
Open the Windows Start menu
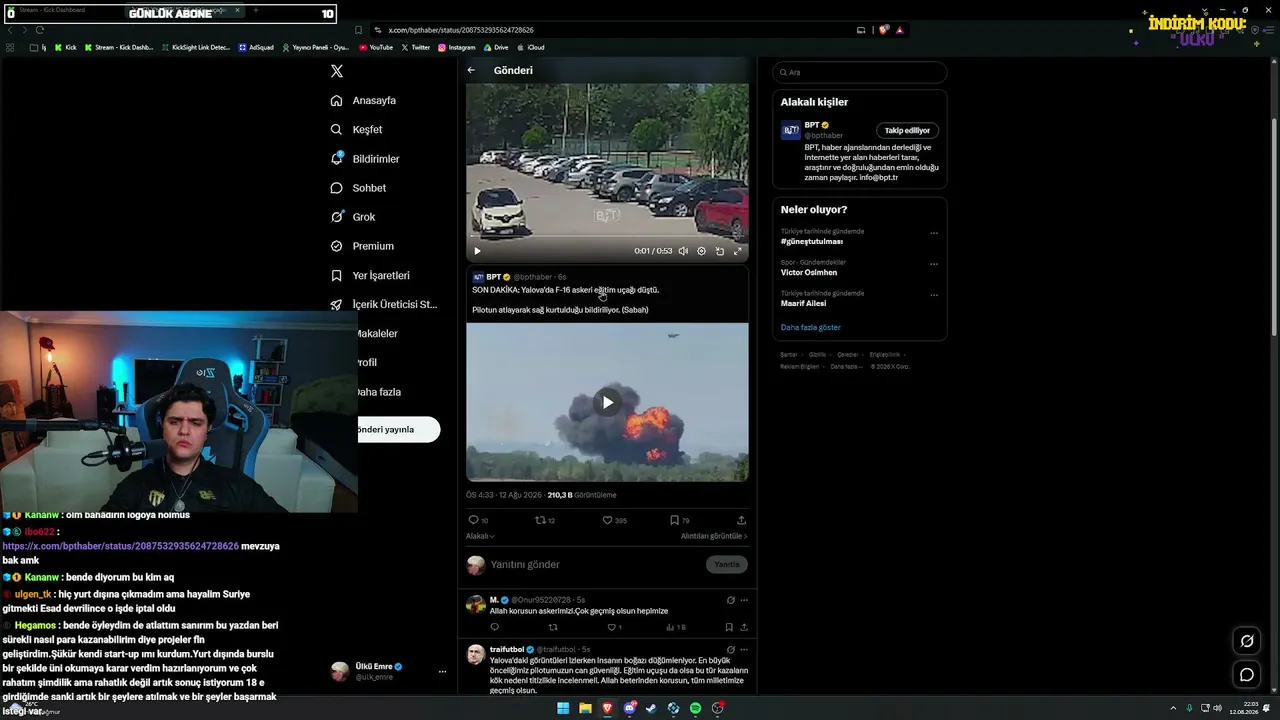pos(563,708)
